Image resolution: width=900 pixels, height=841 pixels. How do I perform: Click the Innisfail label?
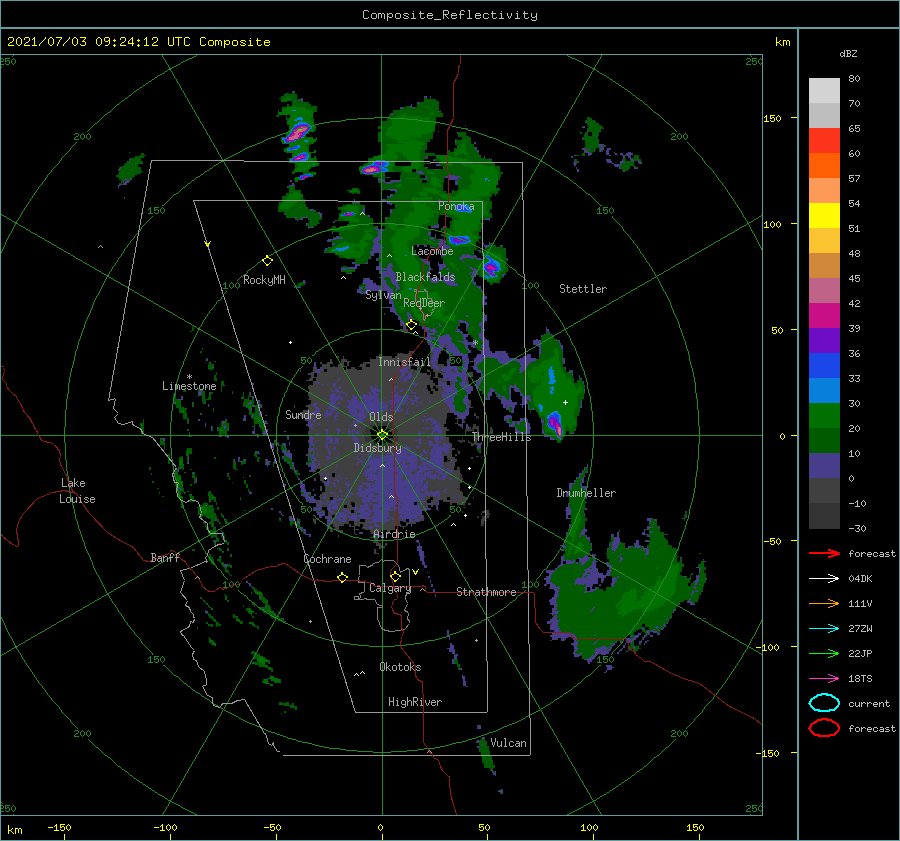click(404, 362)
